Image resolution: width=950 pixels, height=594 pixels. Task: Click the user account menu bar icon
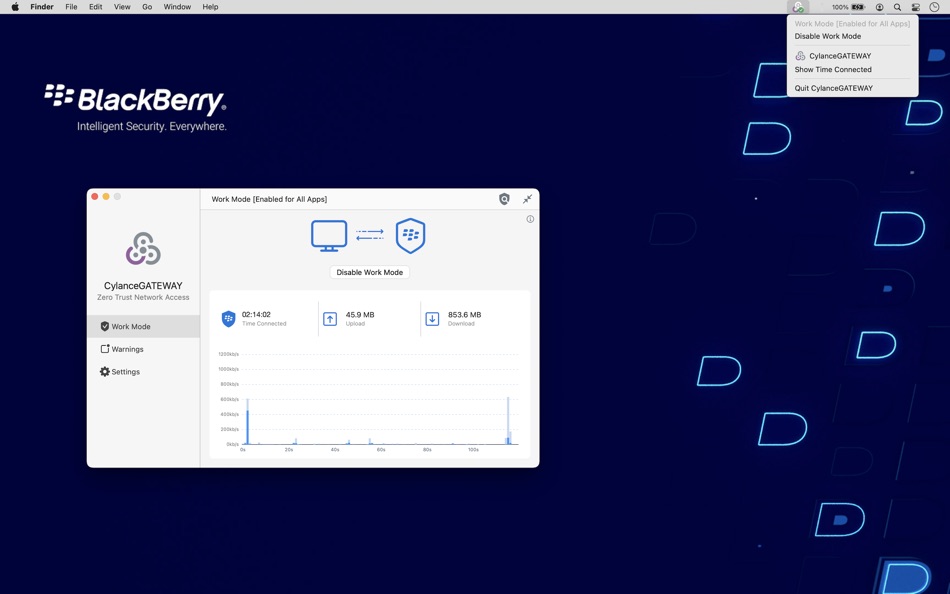(879, 7)
